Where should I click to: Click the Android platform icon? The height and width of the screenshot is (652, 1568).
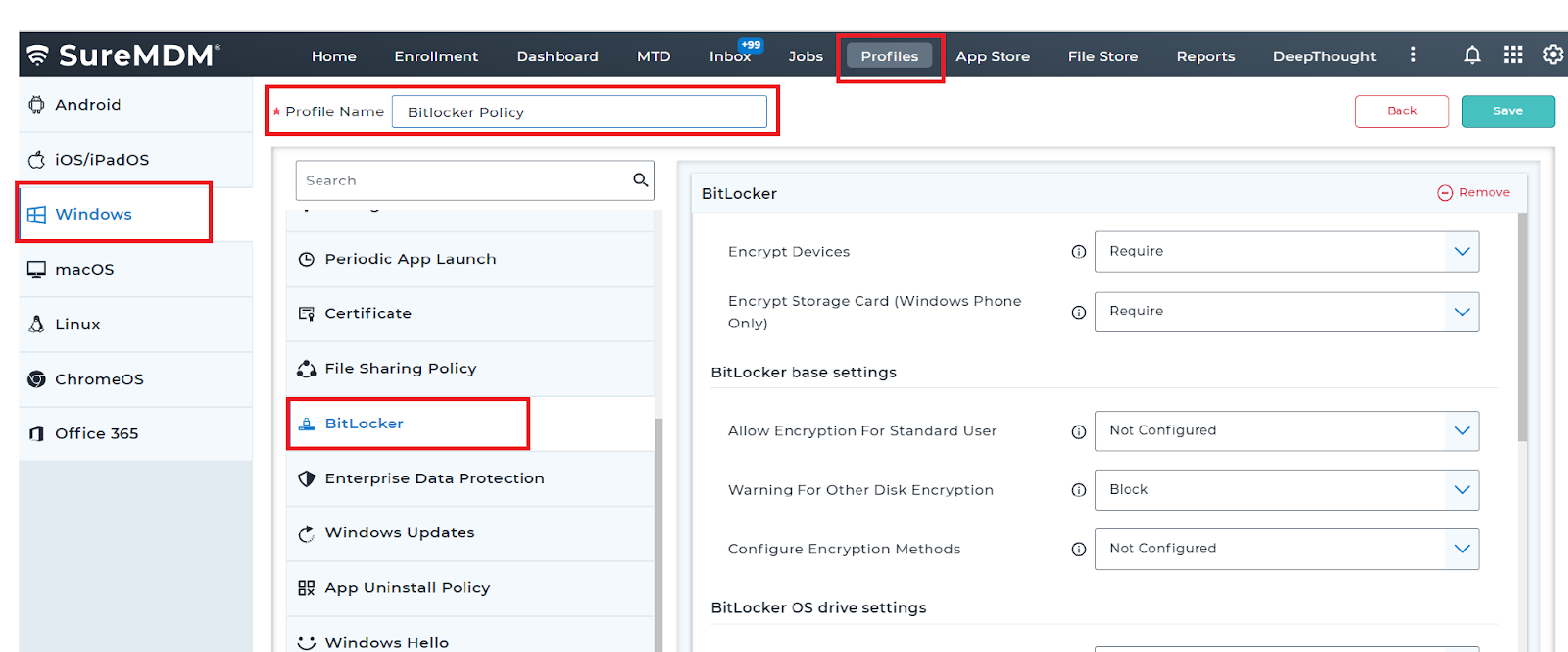click(x=36, y=104)
